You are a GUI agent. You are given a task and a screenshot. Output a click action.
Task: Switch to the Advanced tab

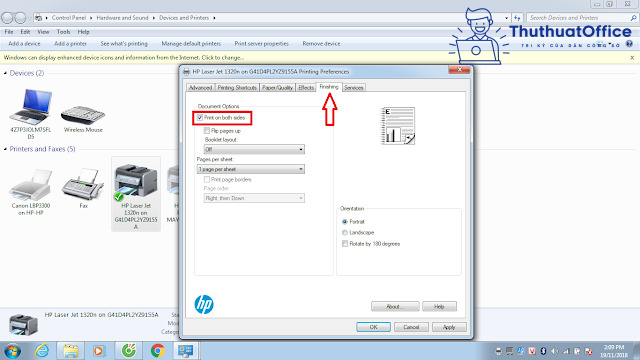pos(200,88)
